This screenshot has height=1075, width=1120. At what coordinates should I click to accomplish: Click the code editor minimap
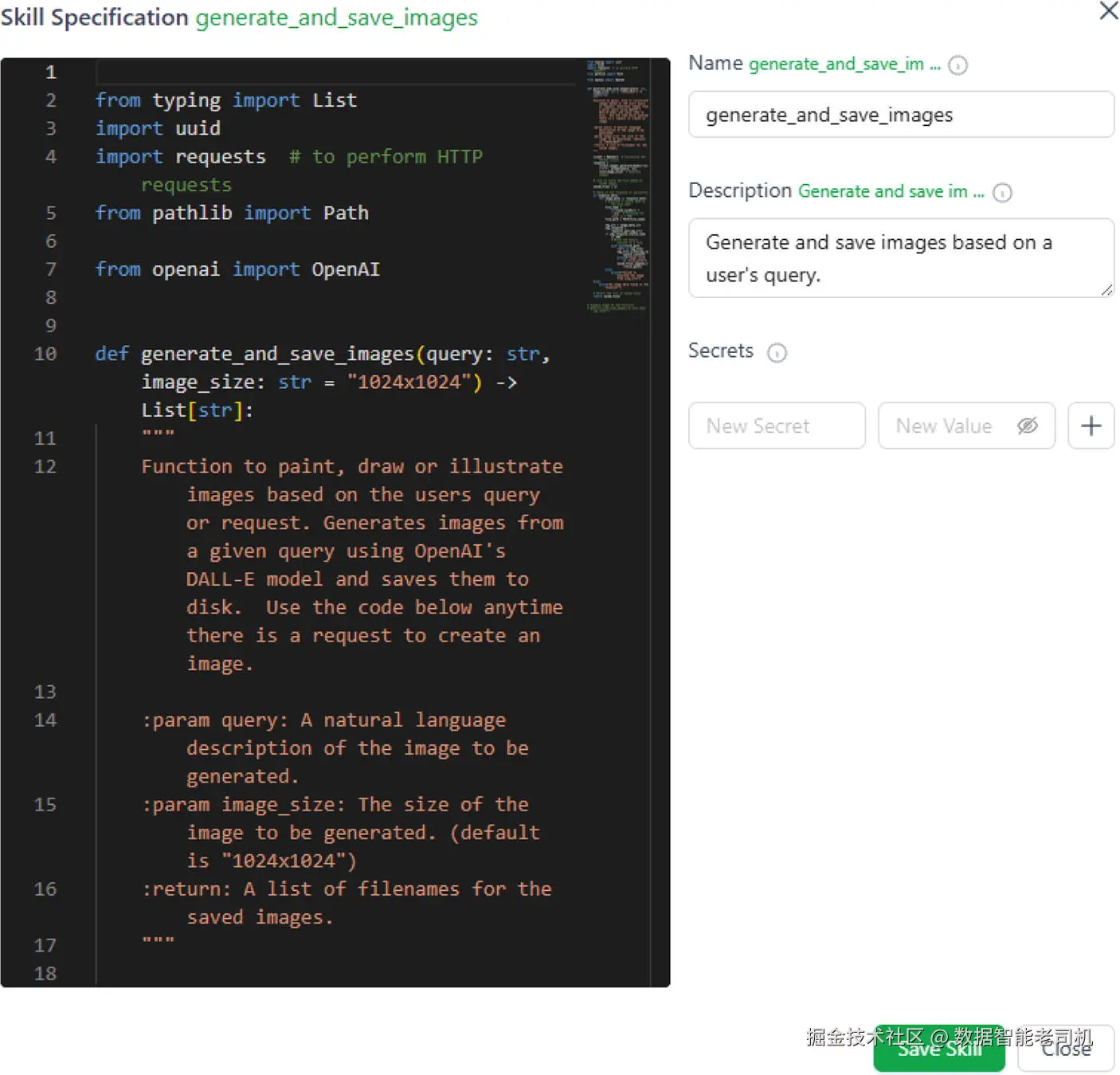[x=617, y=185]
